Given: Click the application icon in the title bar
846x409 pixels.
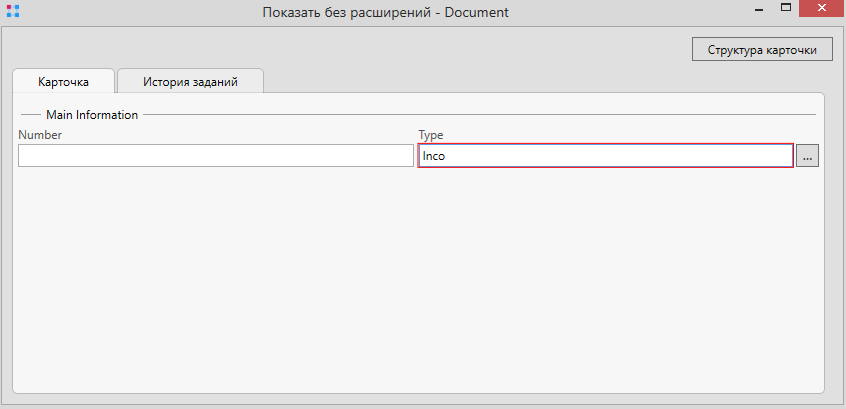Looking at the screenshot, I should (x=13, y=12).
